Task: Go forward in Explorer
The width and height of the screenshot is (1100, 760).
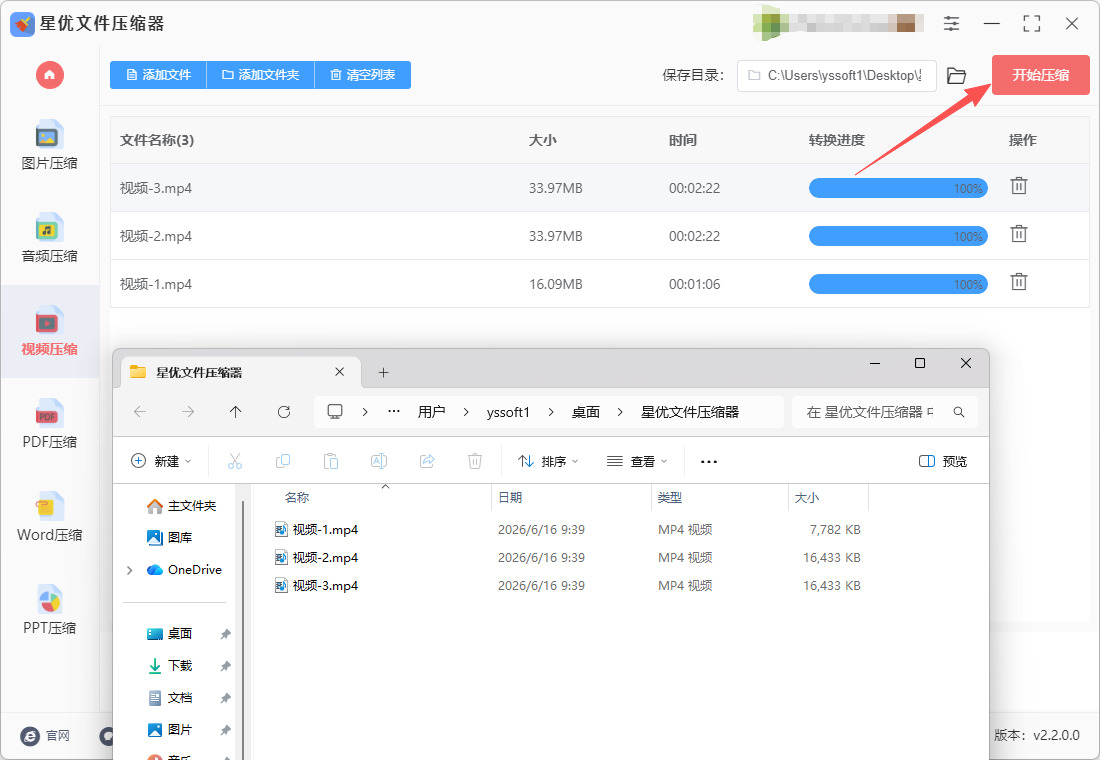Action: click(x=188, y=412)
